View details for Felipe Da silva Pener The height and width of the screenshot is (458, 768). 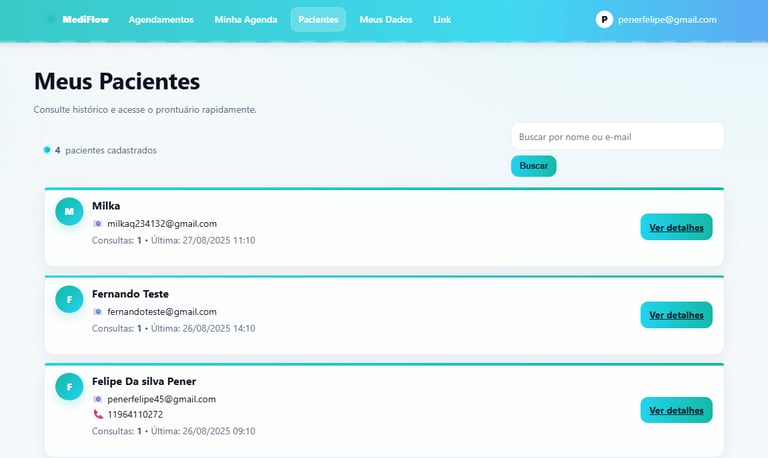pos(676,410)
